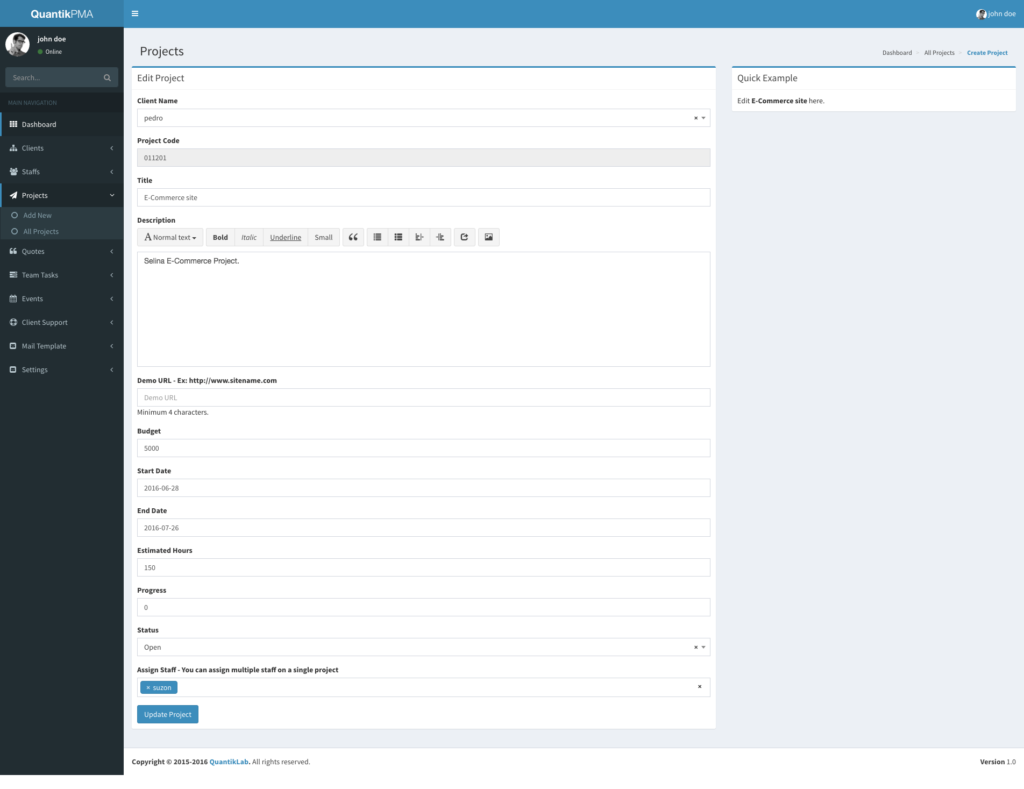This screenshot has height=789, width=1024.
Task: Click the outdent icon in editor toolbar
Action: click(419, 237)
